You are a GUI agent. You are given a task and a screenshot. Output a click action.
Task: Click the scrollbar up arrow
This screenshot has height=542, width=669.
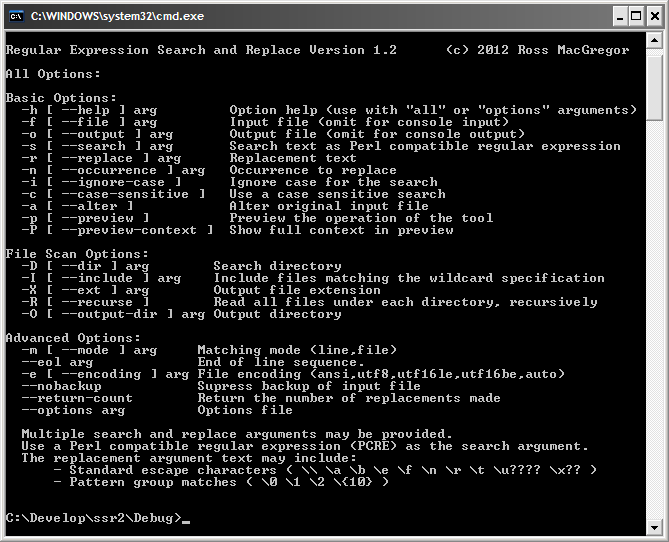point(654,41)
